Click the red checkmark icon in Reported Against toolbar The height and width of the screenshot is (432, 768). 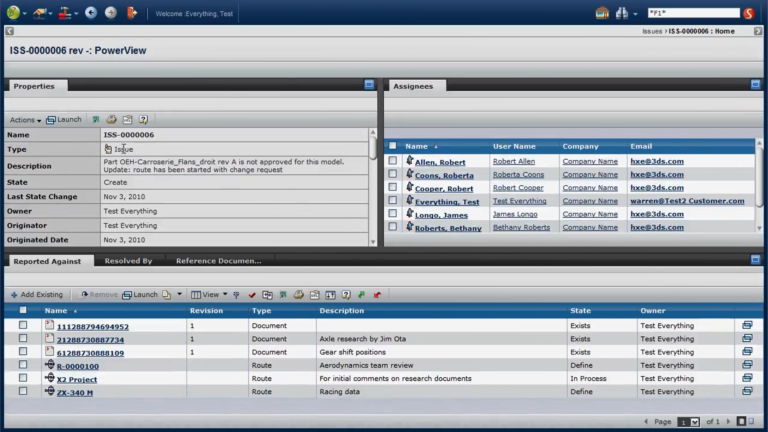point(252,295)
